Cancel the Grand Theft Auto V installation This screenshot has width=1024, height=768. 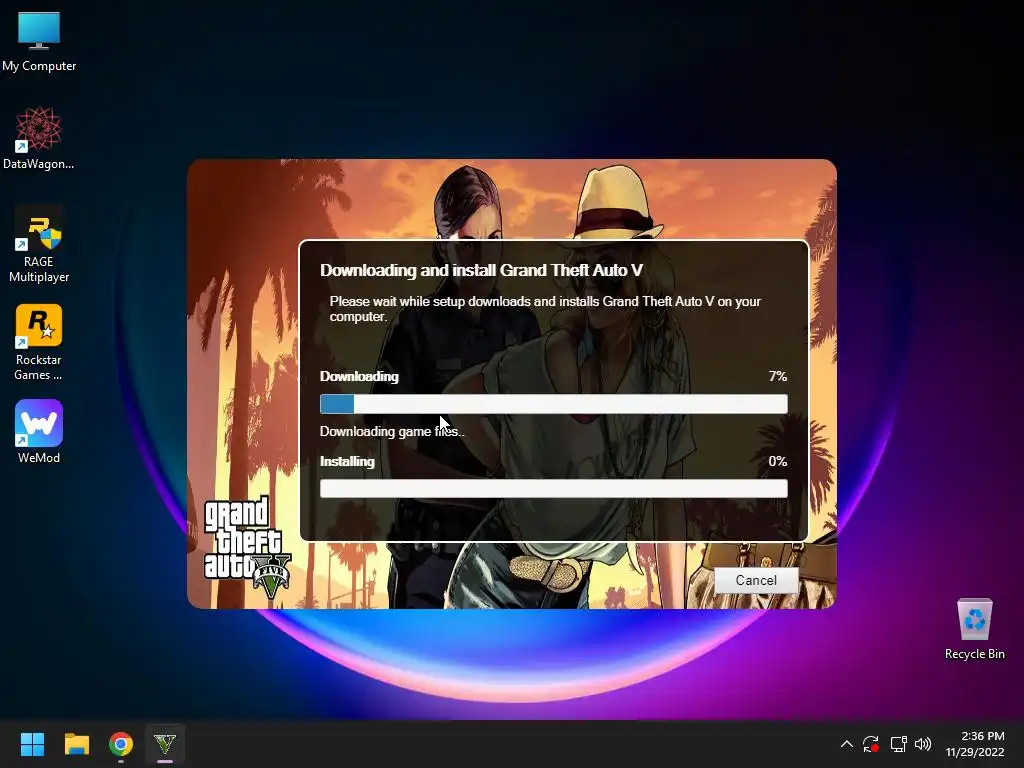[x=756, y=580]
